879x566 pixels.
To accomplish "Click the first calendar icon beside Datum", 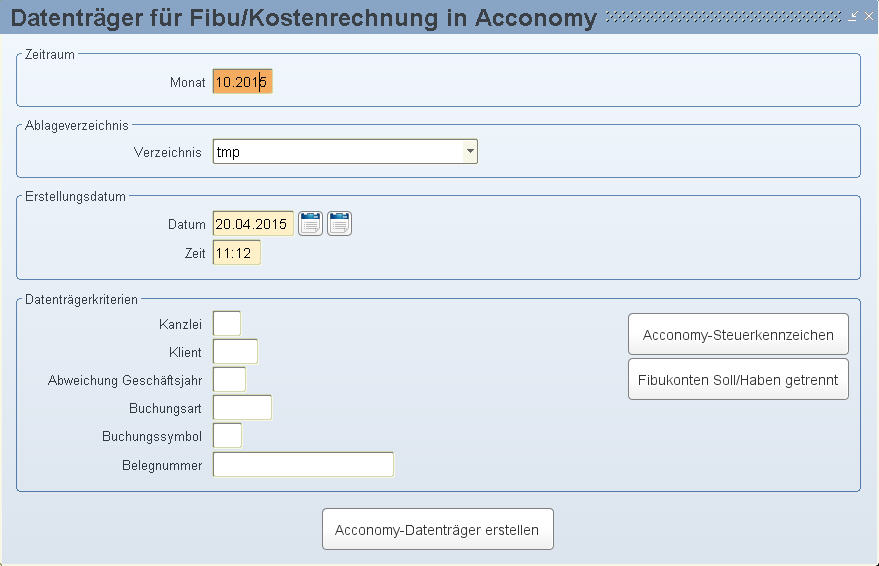I will point(311,224).
